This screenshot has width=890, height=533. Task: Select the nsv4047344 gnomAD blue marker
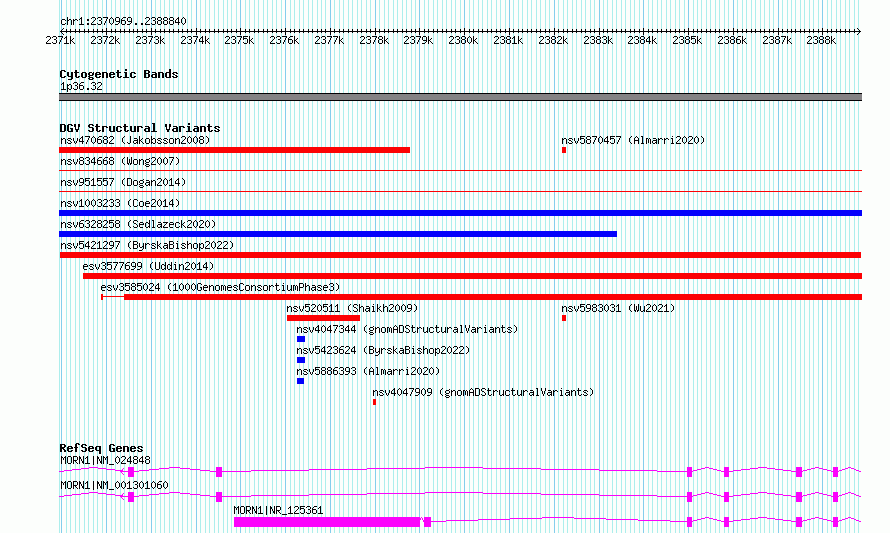click(301, 339)
